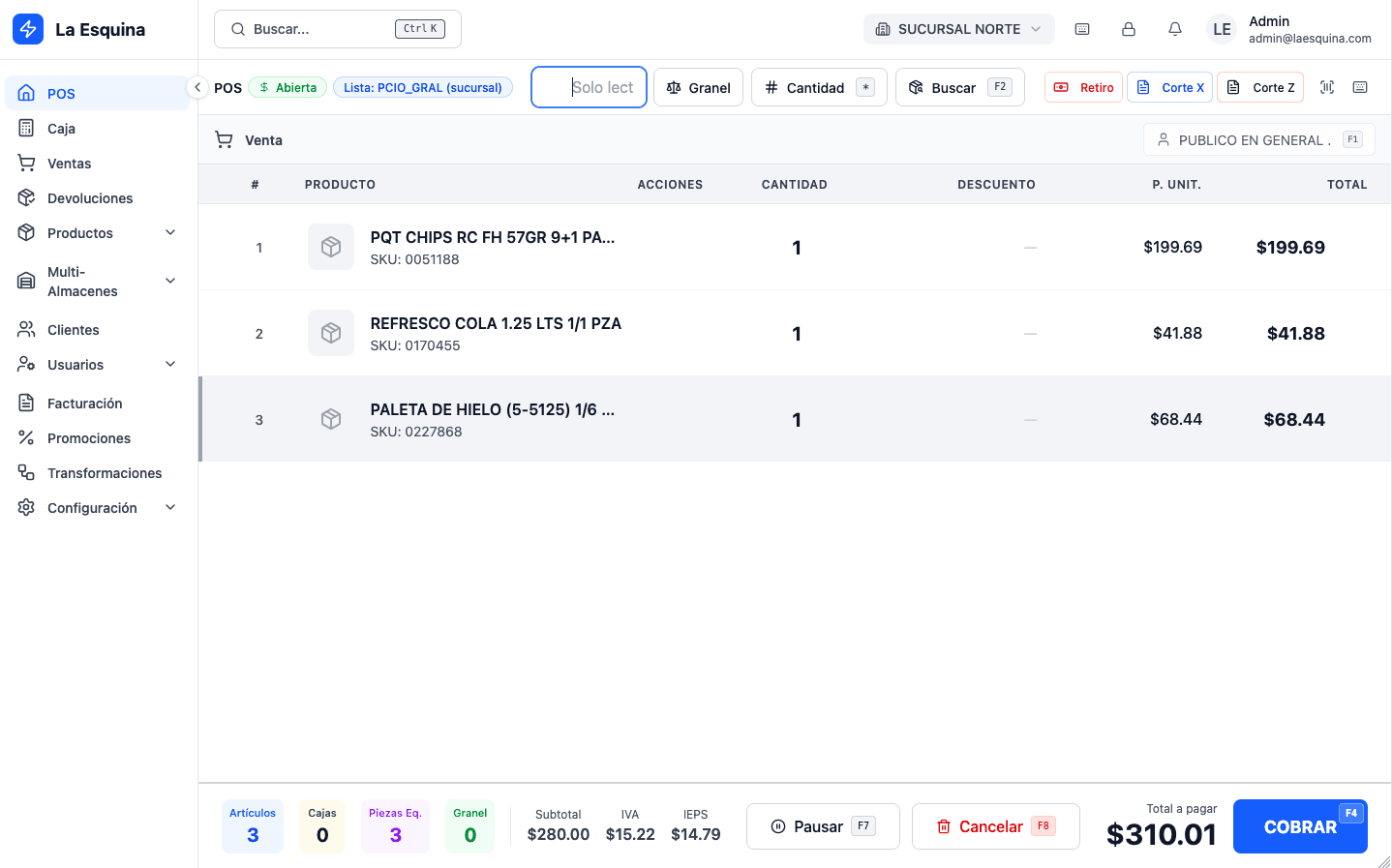Screen dimensions: 1392x868
Task: Click the Configuración gear icon
Action: (x=26, y=507)
